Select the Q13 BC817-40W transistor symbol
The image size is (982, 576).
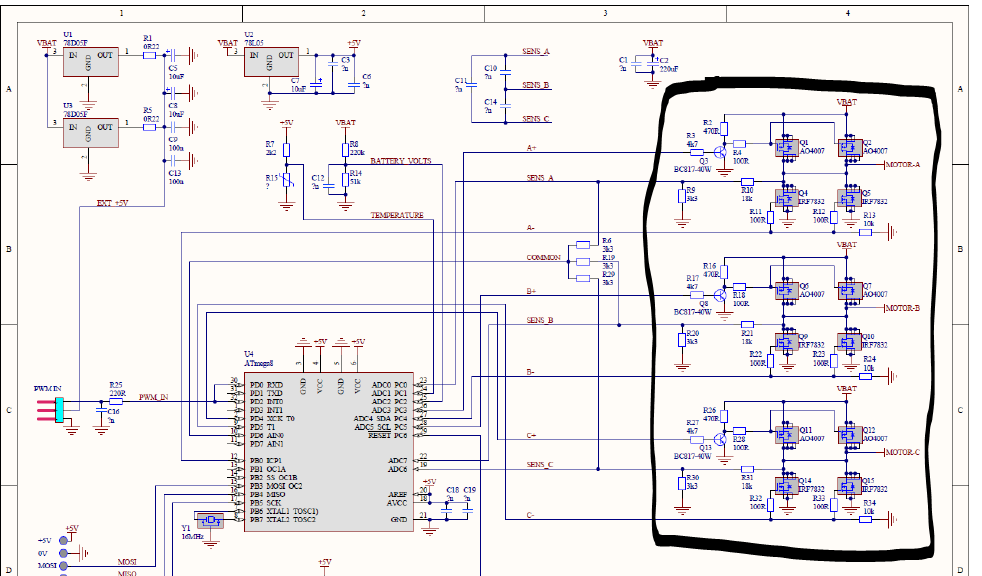pos(721,439)
